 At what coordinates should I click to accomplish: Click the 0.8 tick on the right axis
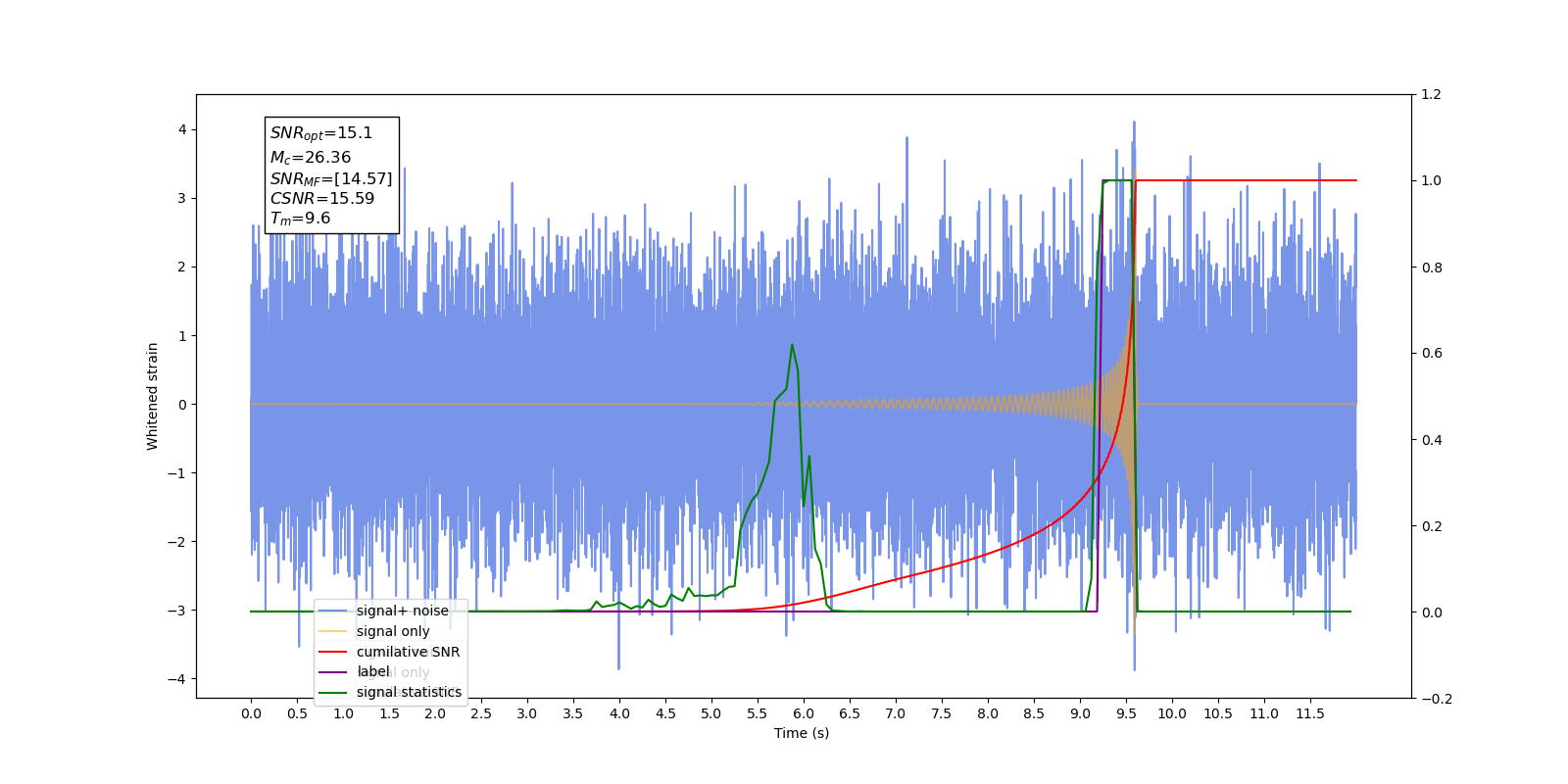(x=1431, y=267)
